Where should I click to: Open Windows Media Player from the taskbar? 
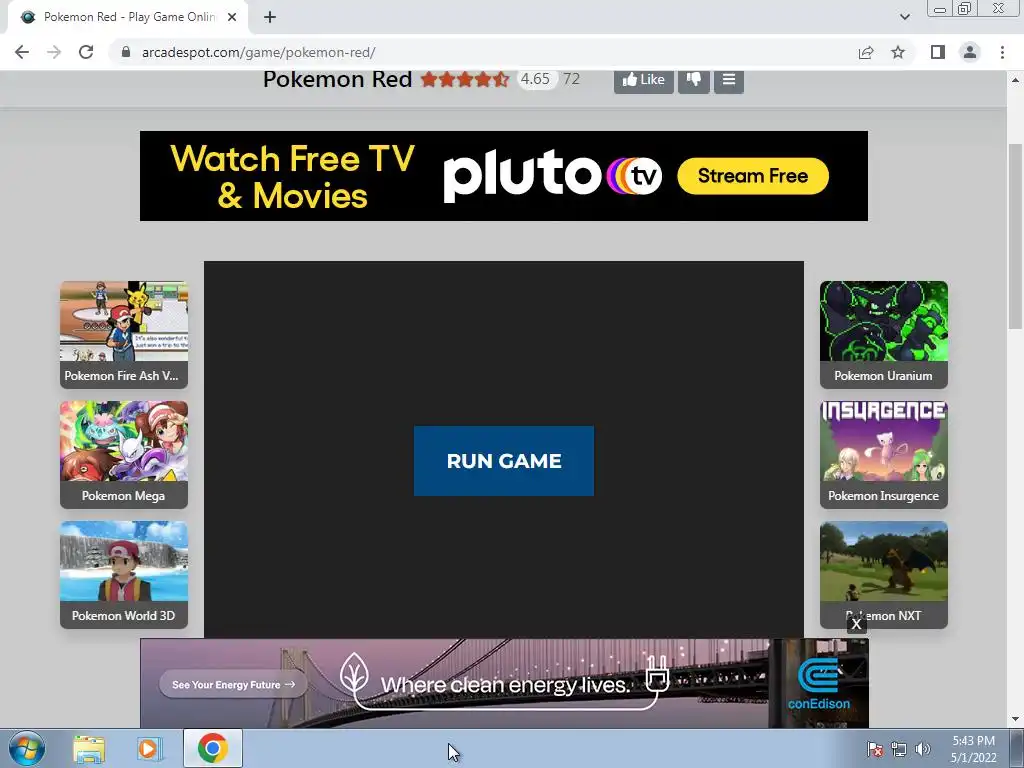(x=149, y=748)
